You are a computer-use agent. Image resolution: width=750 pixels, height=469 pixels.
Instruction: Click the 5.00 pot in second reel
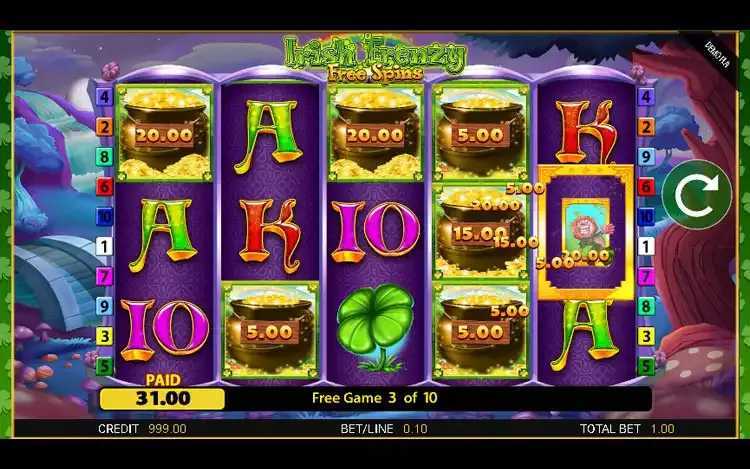[x=270, y=330]
